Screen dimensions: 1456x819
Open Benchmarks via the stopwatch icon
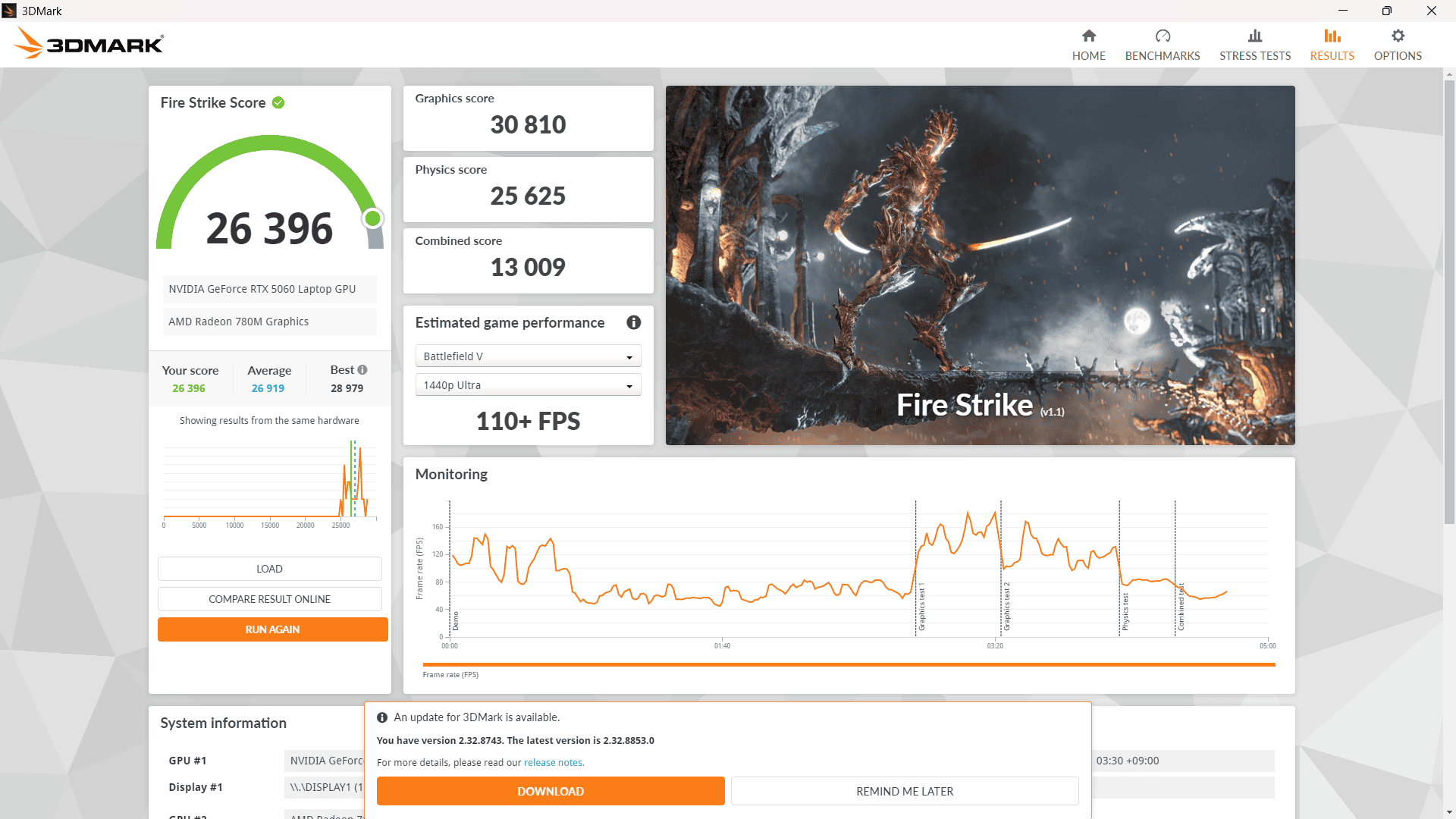(x=1162, y=35)
